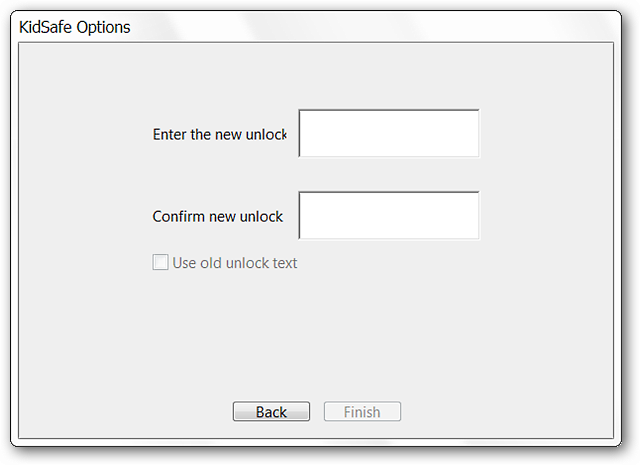The width and height of the screenshot is (640, 465).
Task: Click the 'Enter the new unlock' label
Action: pyautogui.click(x=220, y=134)
